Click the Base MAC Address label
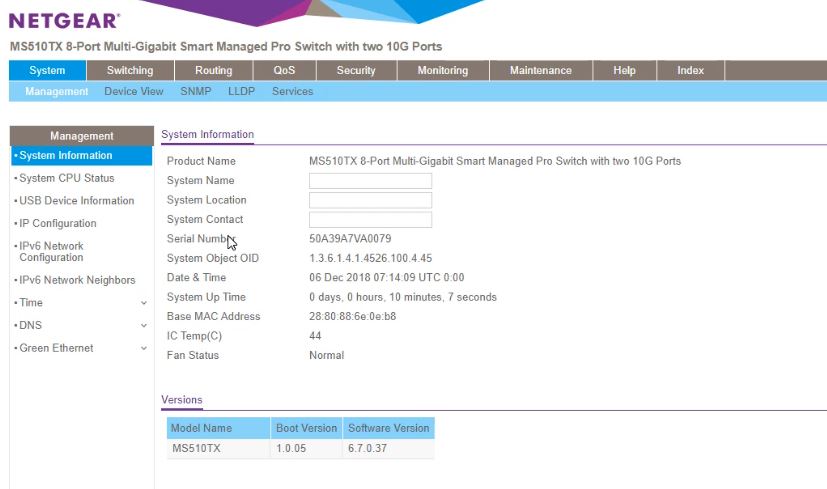827x489 pixels. [x=214, y=317]
